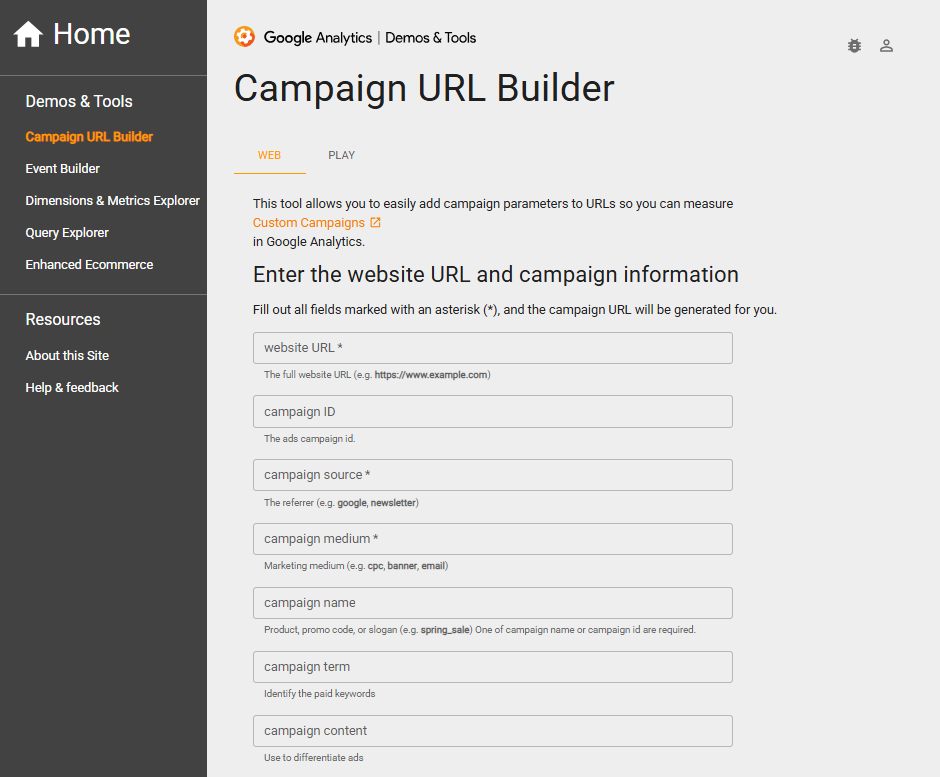Image resolution: width=940 pixels, height=777 pixels.
Task: Open Enhanced Ecommerce in sidebar
Action: point(89,264)
